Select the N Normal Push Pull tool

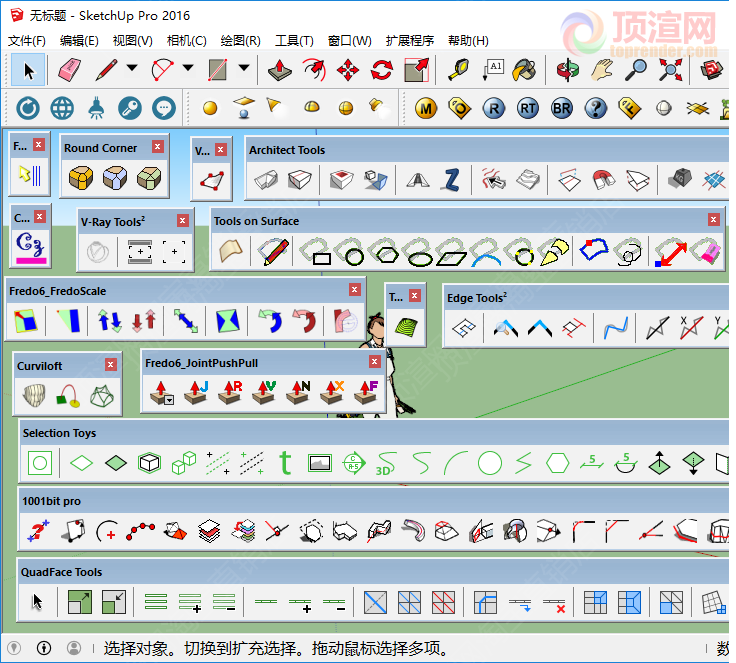point(298,393)
